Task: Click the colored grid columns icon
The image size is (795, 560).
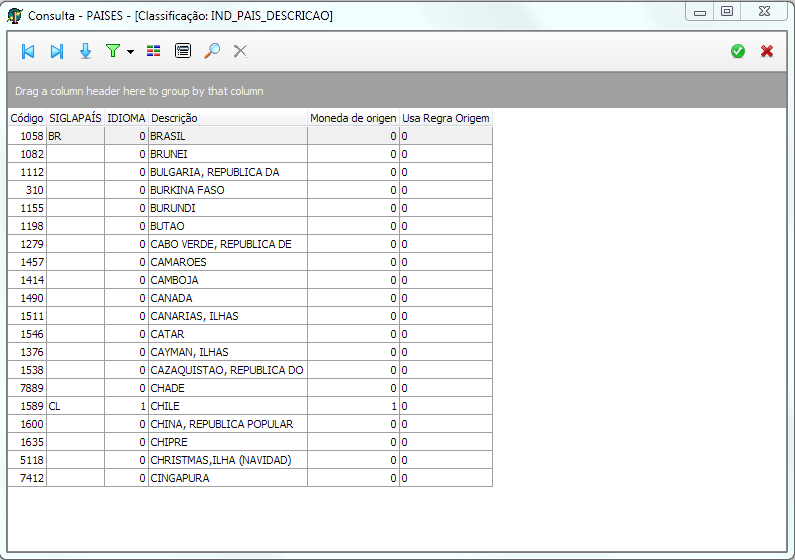Action: (x=153, y=51)
